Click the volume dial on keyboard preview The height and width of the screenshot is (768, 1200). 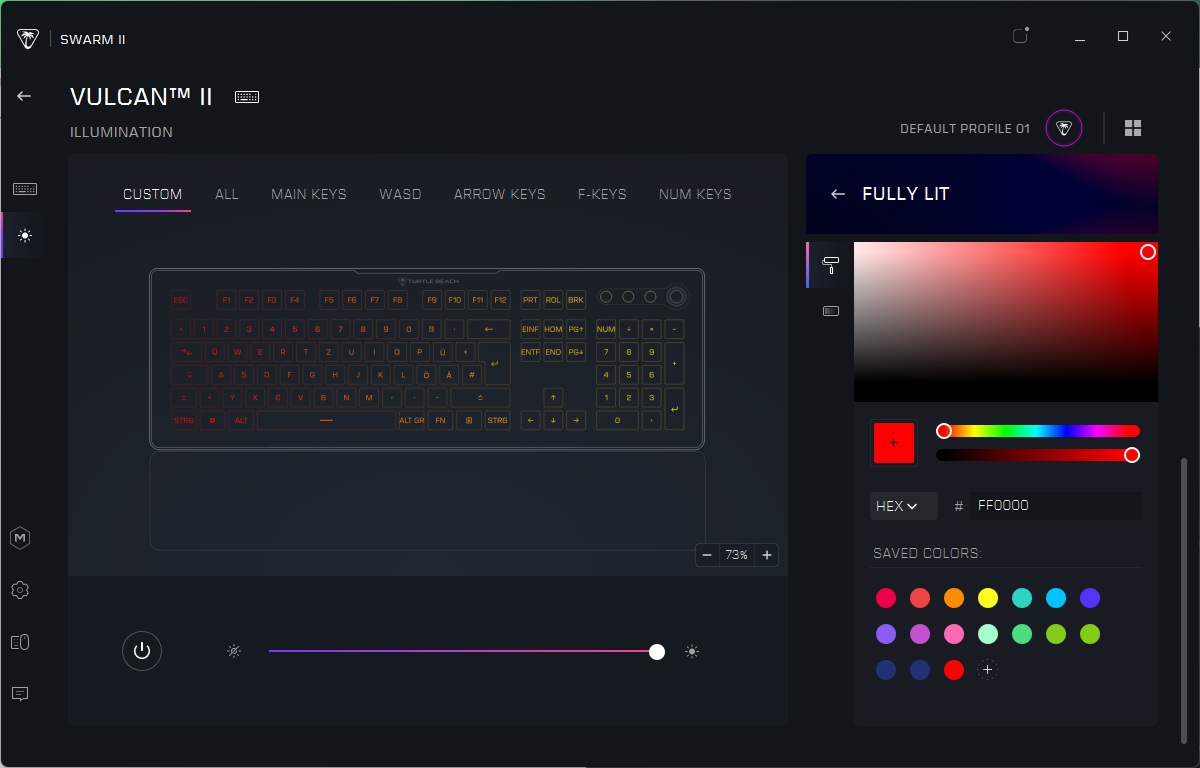click(676, 296)
